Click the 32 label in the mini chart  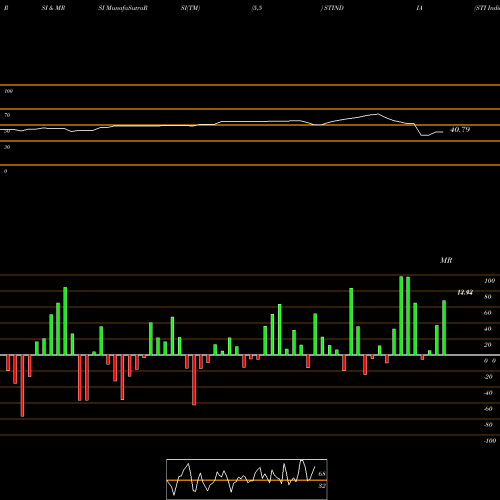click(322, 486)
